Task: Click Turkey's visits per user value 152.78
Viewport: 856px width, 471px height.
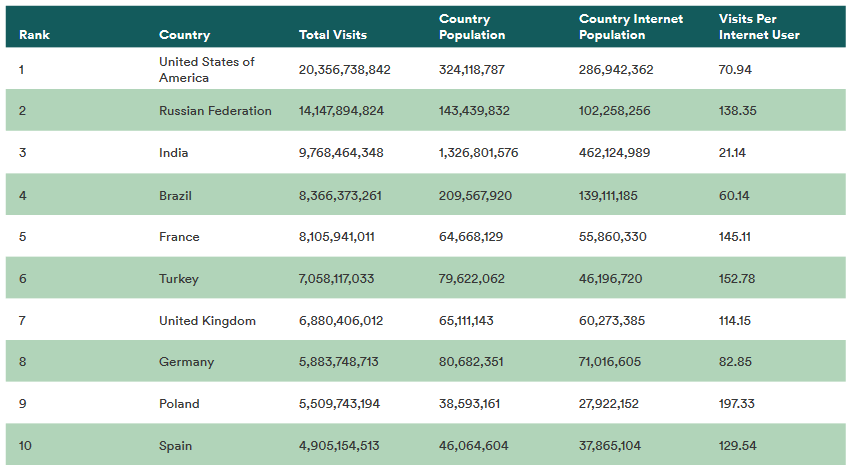Action: pyautogui.click(x=736, y=279)
